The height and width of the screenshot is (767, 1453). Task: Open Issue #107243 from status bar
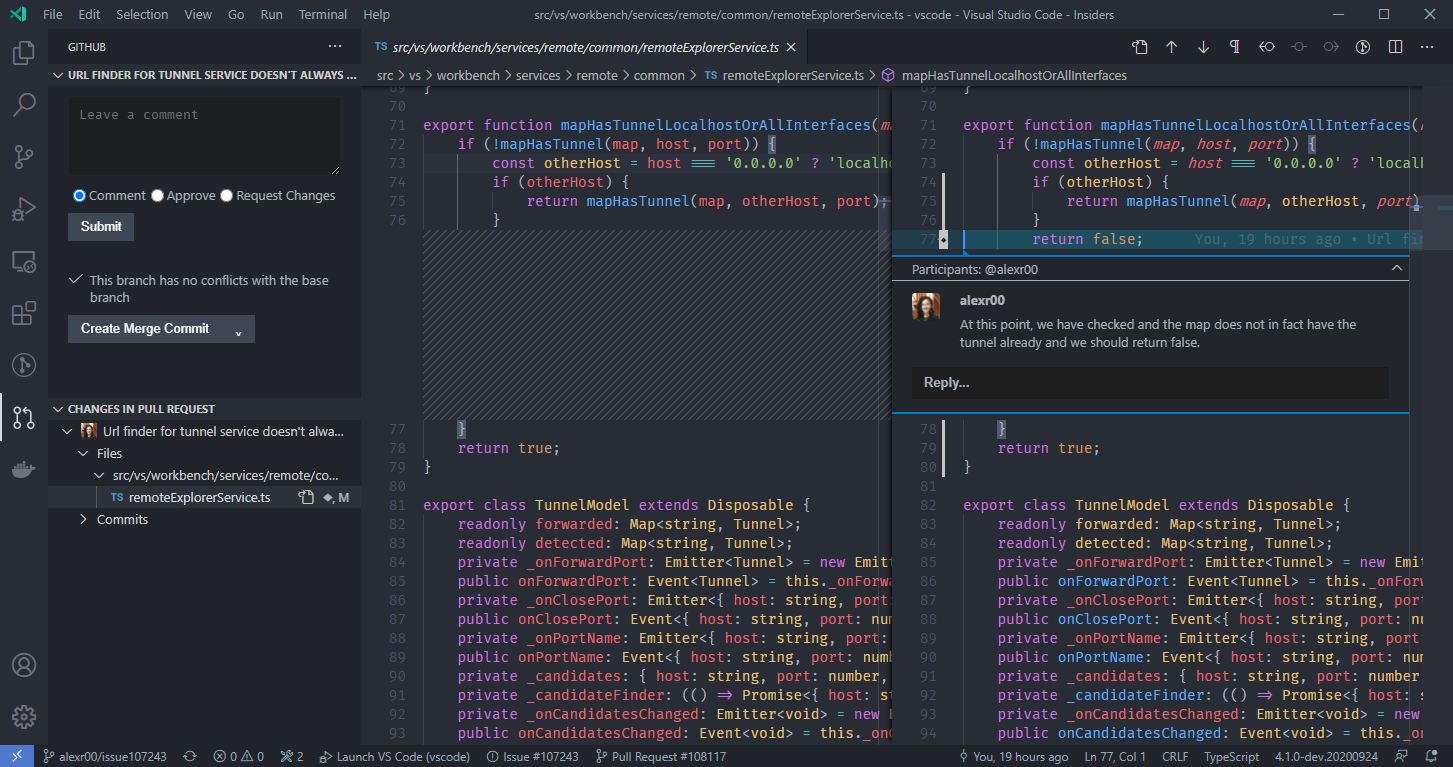[x=531, y=756]
